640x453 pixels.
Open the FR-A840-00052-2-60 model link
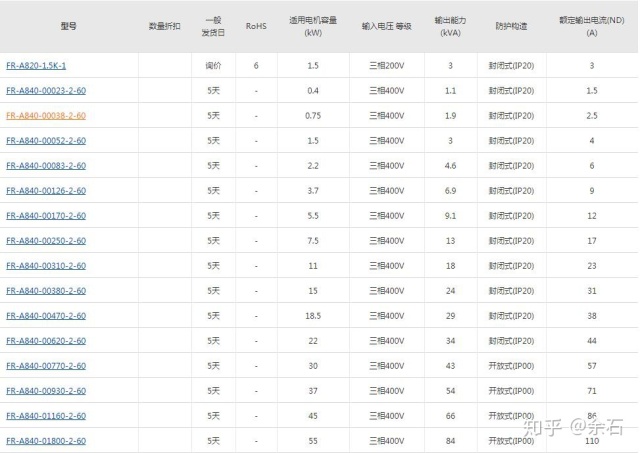(46, 141)
